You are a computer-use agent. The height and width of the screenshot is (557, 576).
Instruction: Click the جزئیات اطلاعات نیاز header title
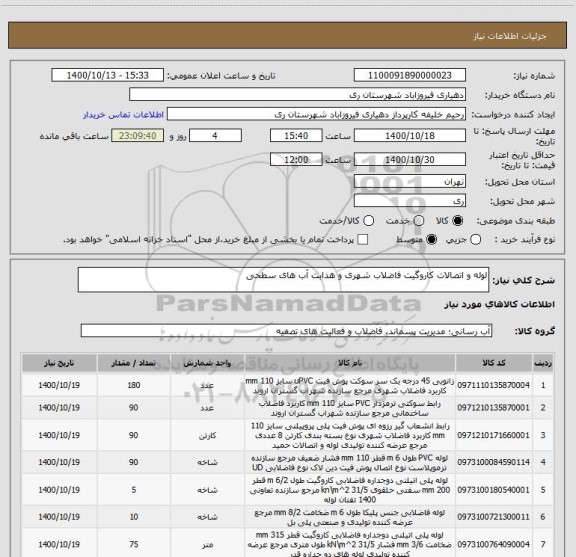coord(510,36)
